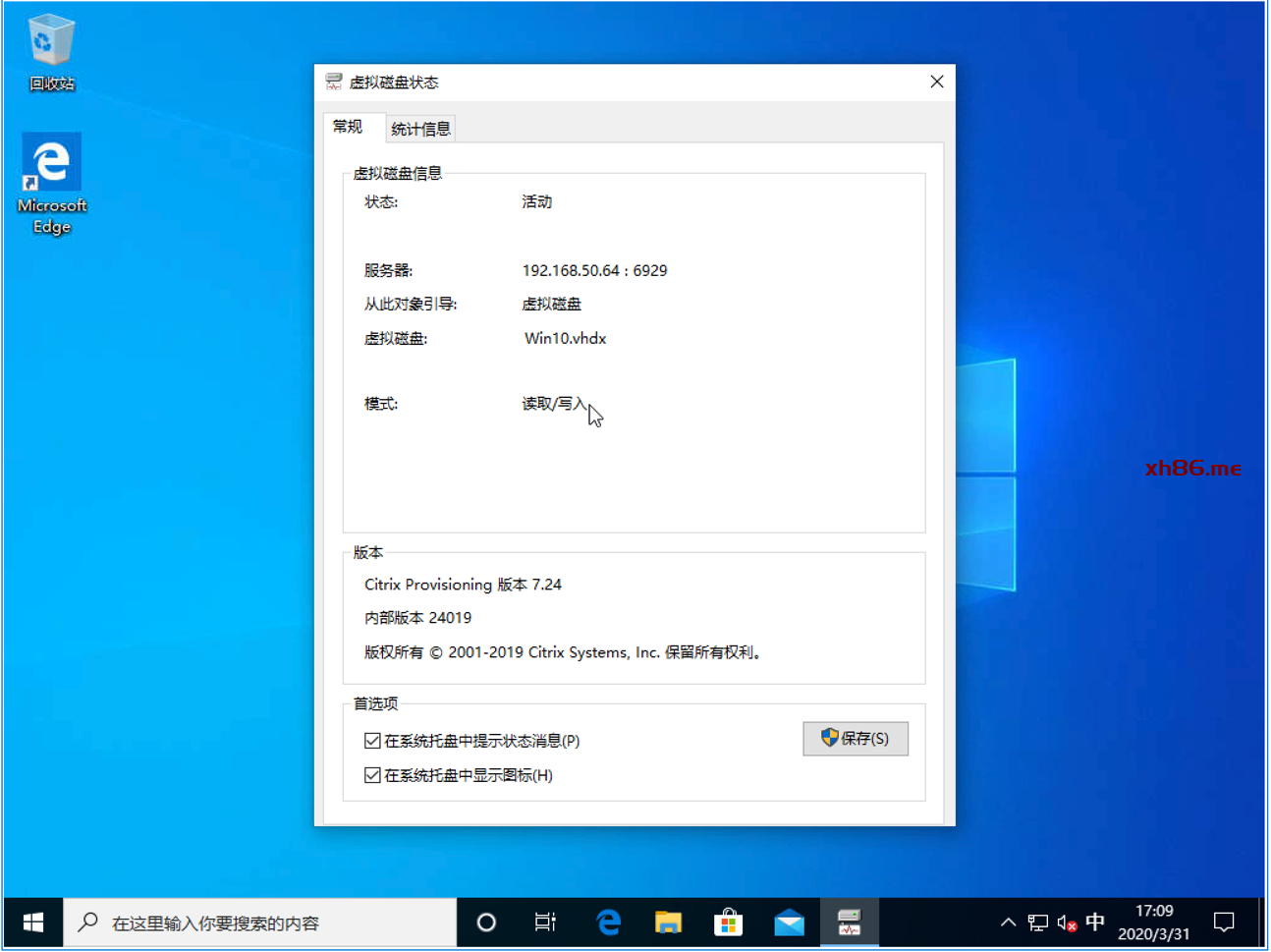This screenshot has height=952, width=1271.
Task: Click the virtual disk icon in the dialog title bar
Action: (334, 82)
